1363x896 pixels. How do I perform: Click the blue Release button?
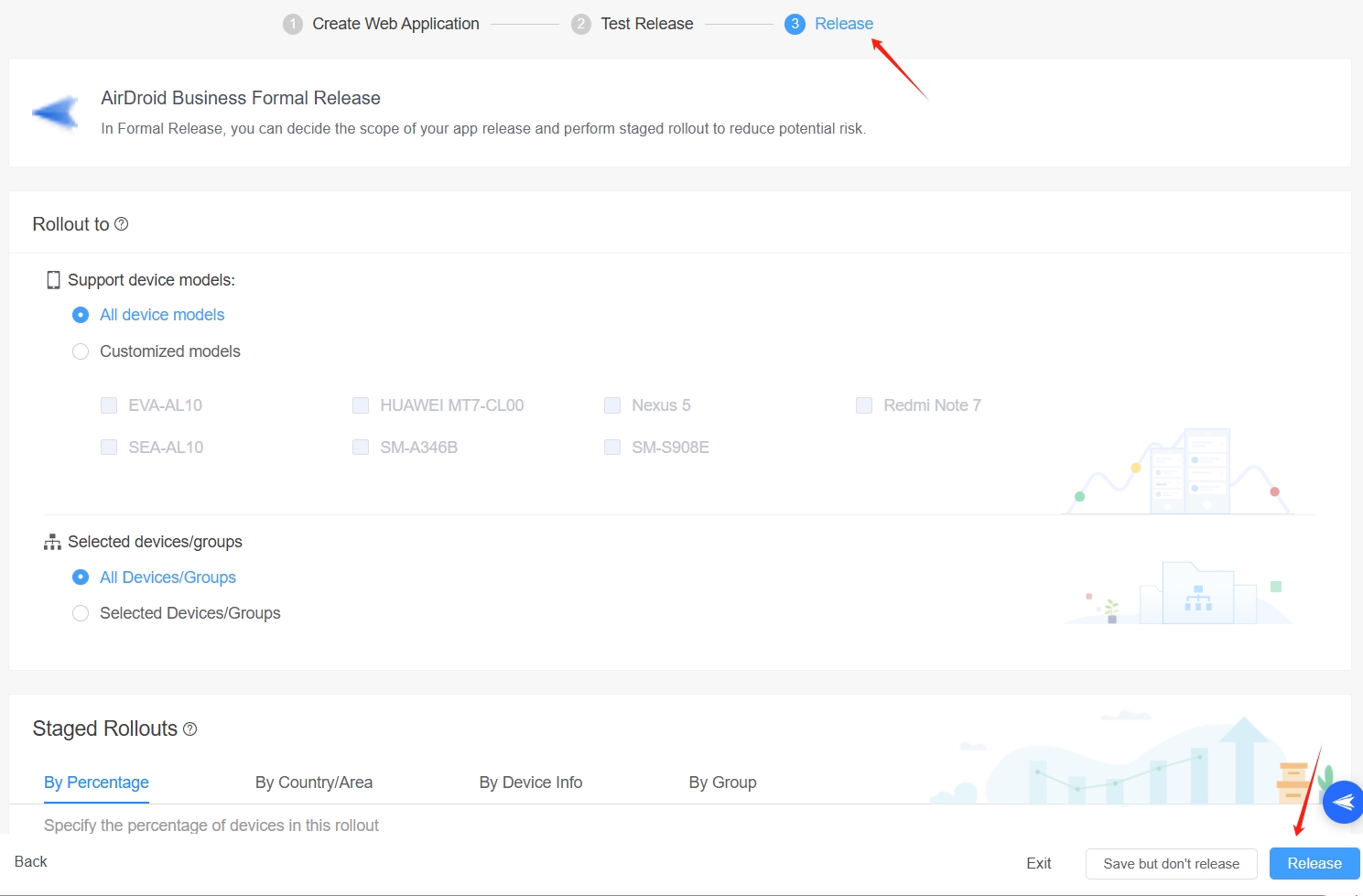[1314, 864]
